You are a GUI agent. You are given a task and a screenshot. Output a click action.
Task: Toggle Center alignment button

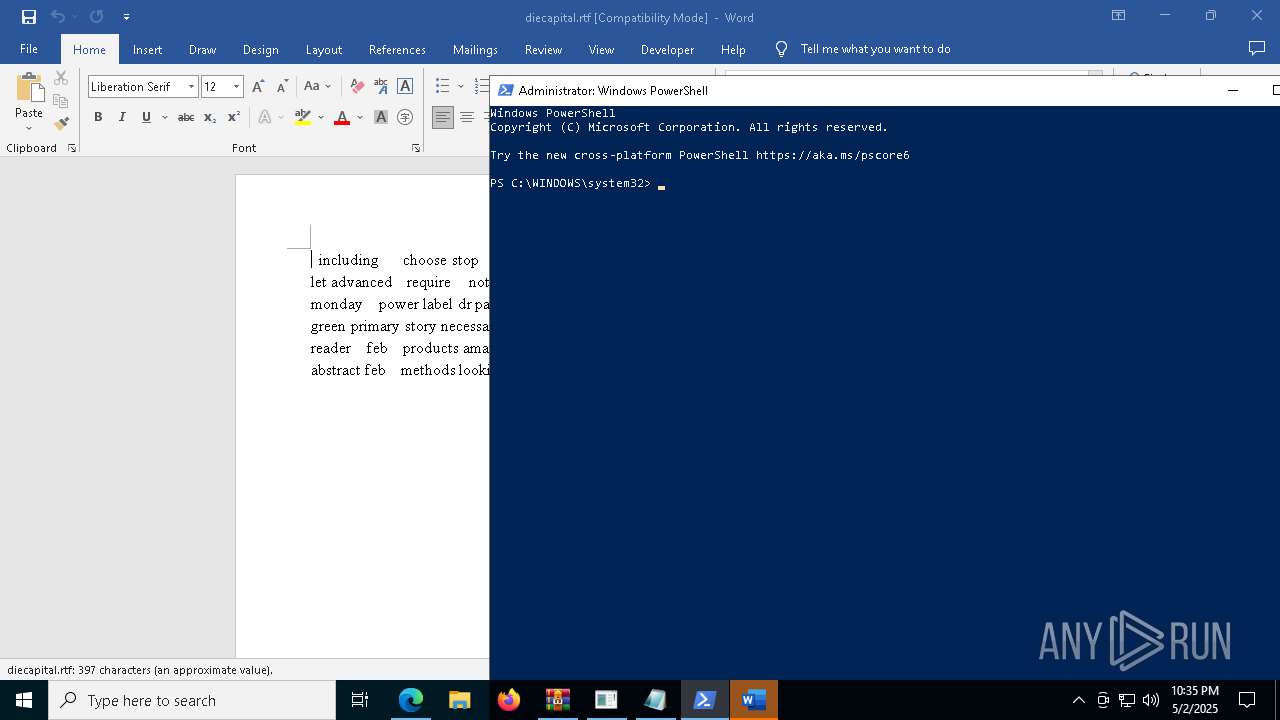pyautogui.click(x=467, y=117)
